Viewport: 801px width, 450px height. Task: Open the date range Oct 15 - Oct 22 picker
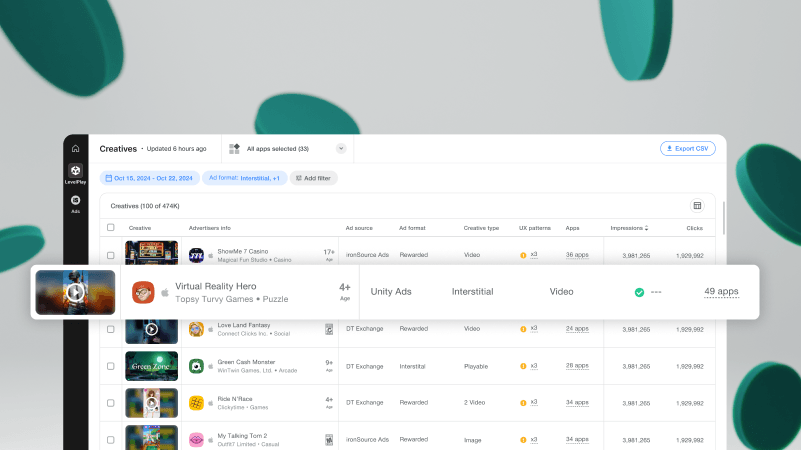(149, 178)
